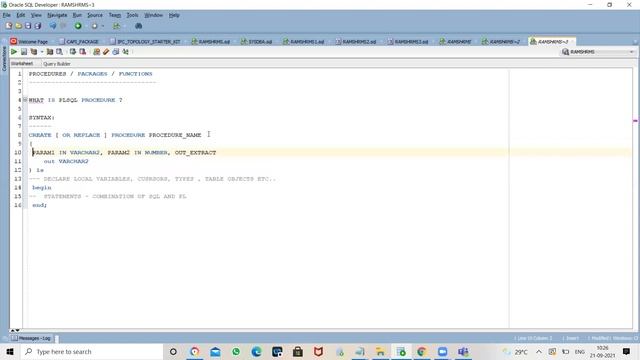640x360 pixels.
Task: Switch to the RAMSHRMS1.sql tab
Action: click(304, 42)
